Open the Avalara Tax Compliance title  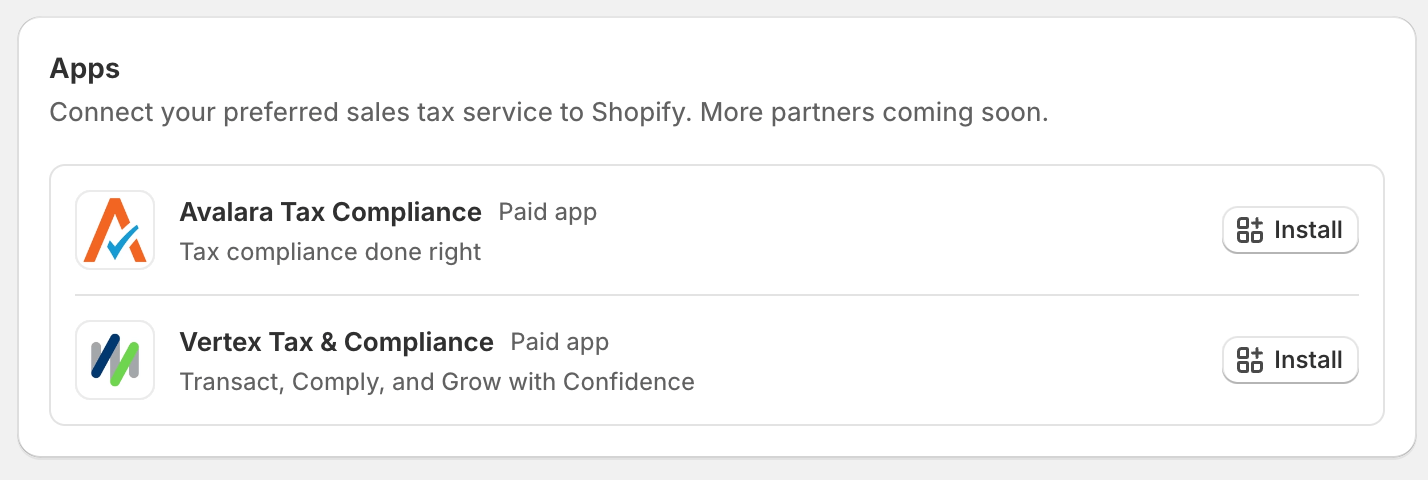click(330, 212)
